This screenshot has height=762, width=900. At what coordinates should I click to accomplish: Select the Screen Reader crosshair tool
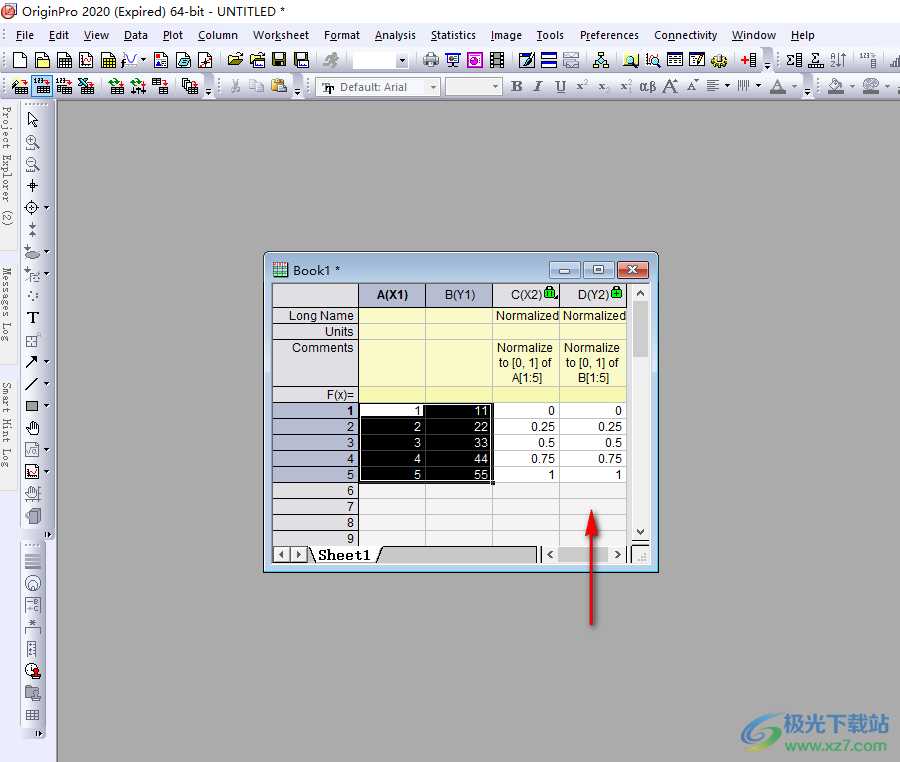pos(33,185)
